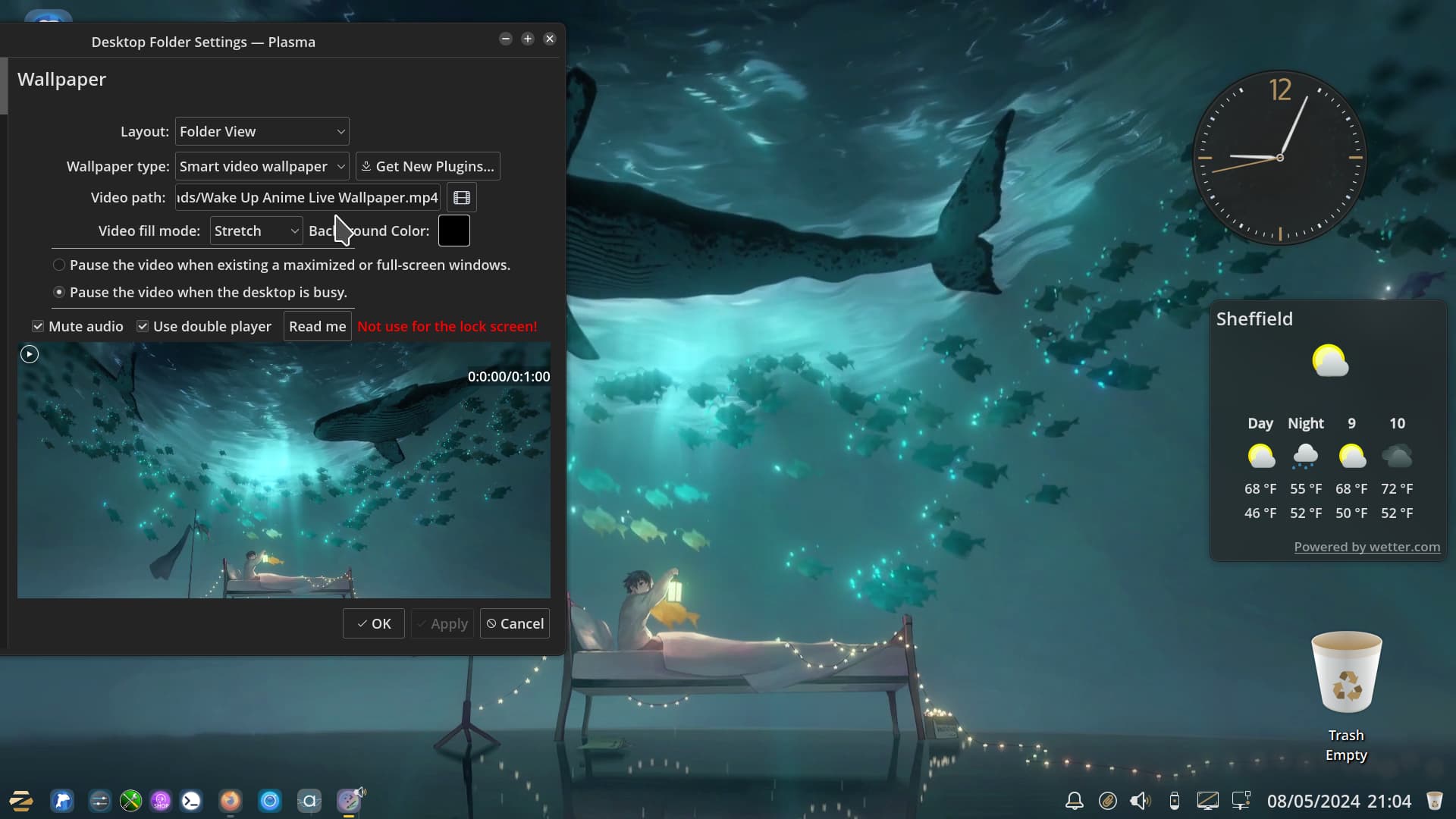1456x819 pixels.
Task: Pick a Background Color using black swatch
Action: pyautogui.click(x=454, y=231)
